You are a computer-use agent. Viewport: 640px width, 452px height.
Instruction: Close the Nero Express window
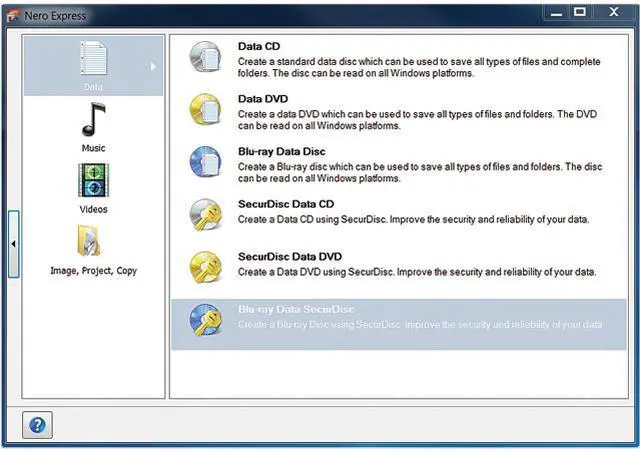click(x=614, y=12)
